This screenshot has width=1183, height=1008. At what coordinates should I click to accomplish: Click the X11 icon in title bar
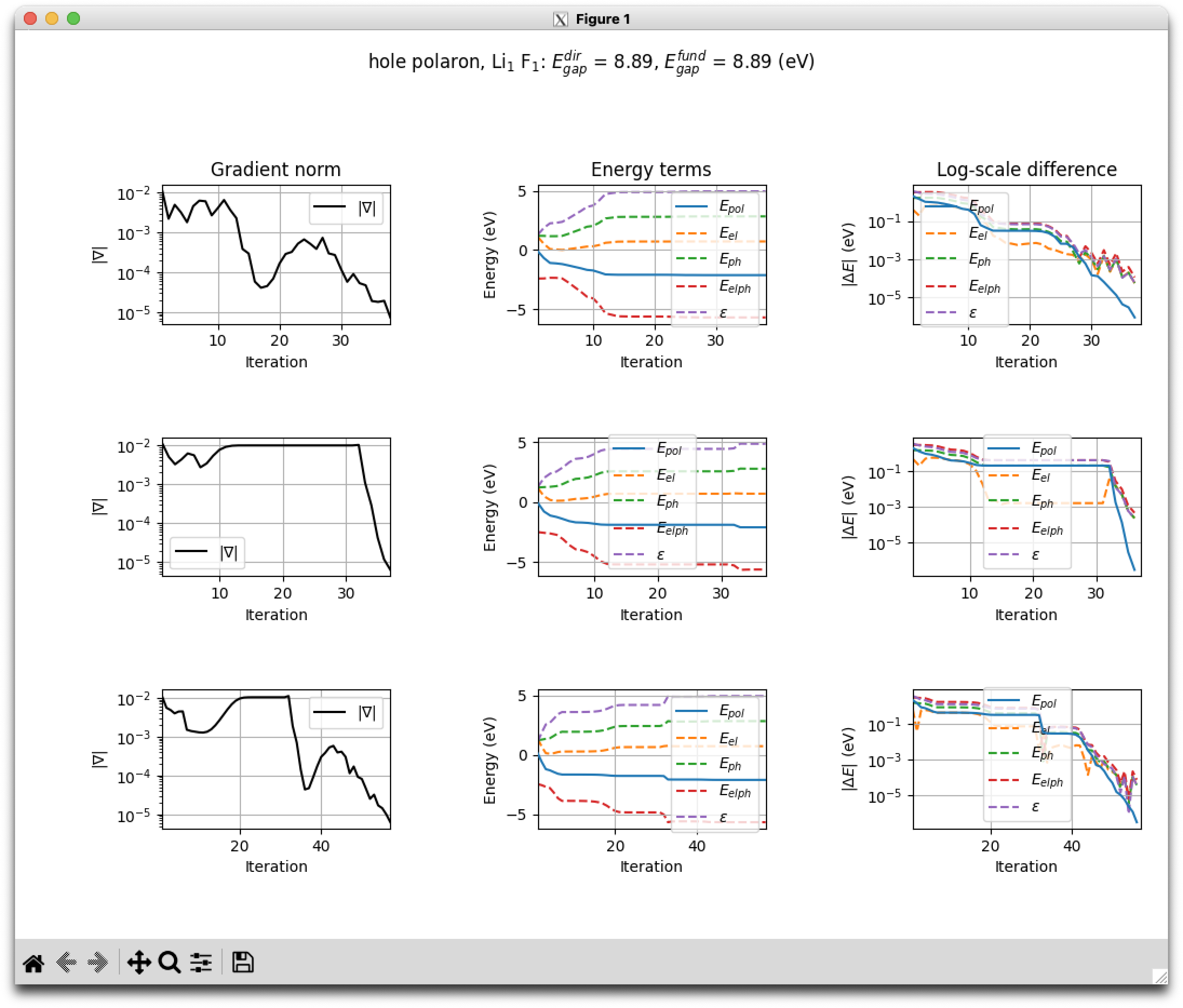pyautogui.click(x=560, y=19)
